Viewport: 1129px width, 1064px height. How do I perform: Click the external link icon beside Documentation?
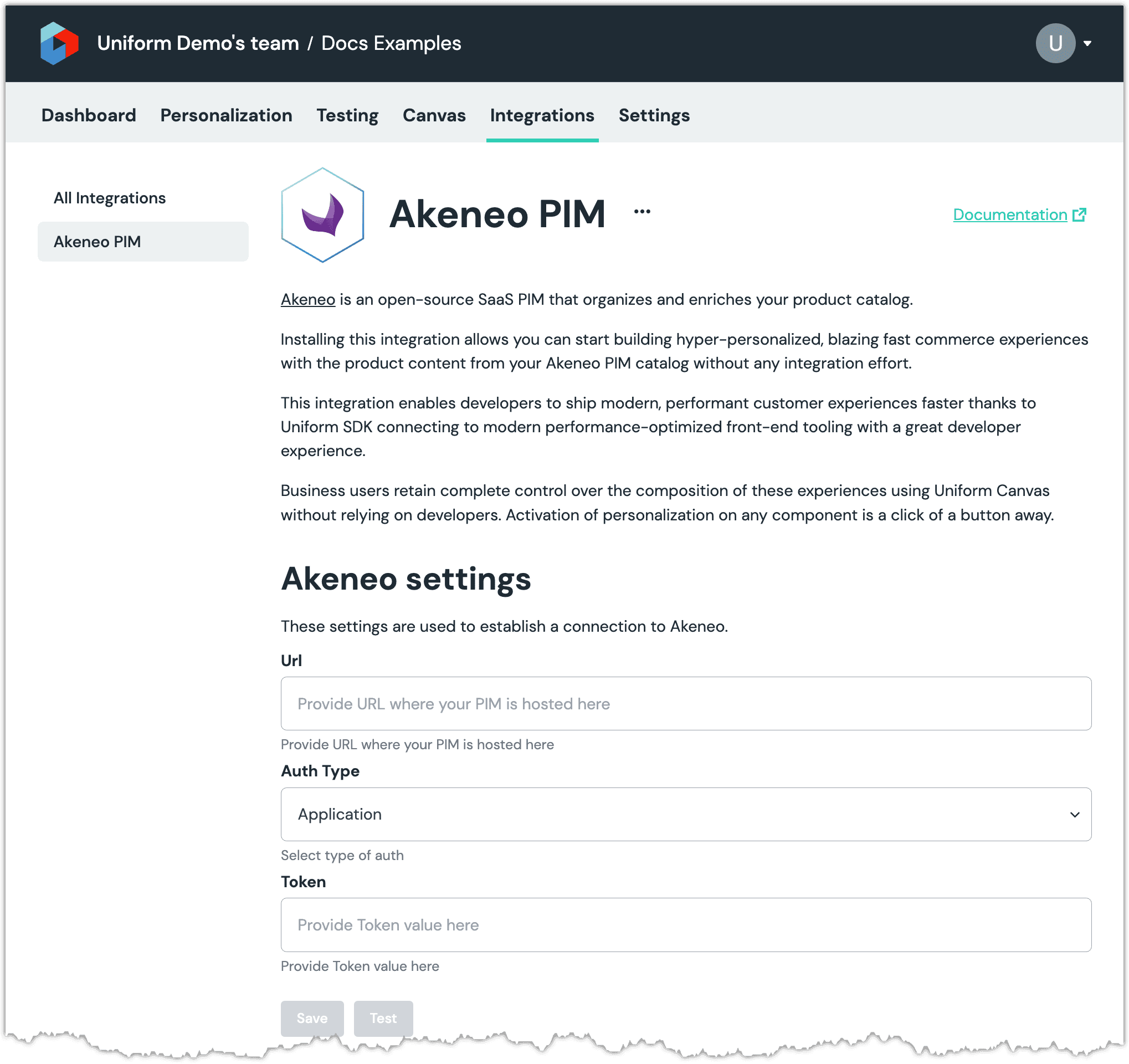tap(1079, 214)
